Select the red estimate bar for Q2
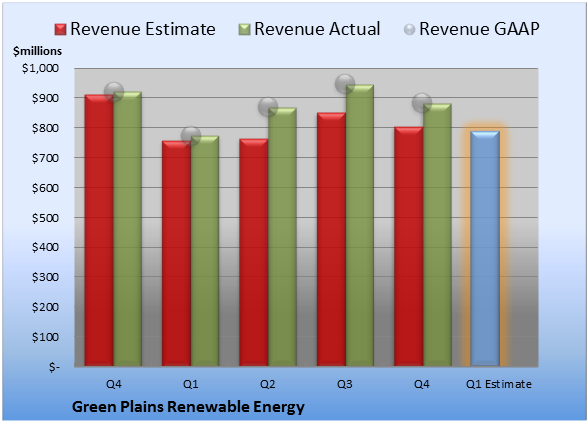This screenshot has height=422, width=588. click(x=254, y=252)
